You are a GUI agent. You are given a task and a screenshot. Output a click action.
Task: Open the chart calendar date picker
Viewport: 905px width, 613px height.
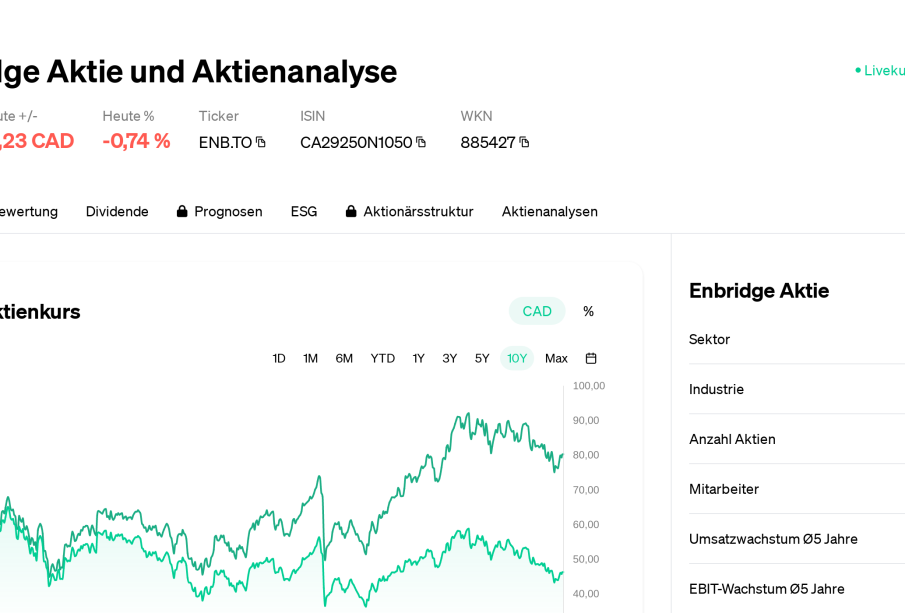591,358
